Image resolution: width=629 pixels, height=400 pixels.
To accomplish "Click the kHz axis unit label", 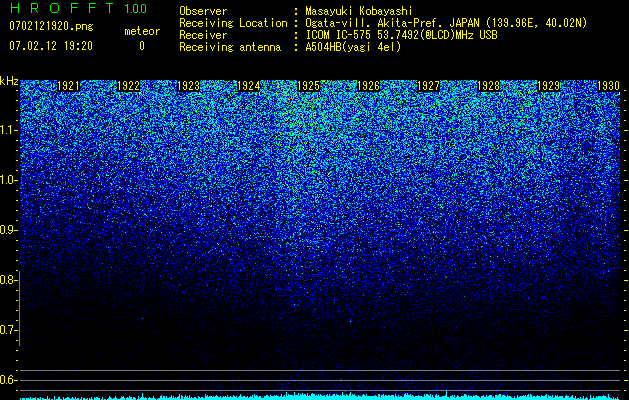I will [9, 82].
